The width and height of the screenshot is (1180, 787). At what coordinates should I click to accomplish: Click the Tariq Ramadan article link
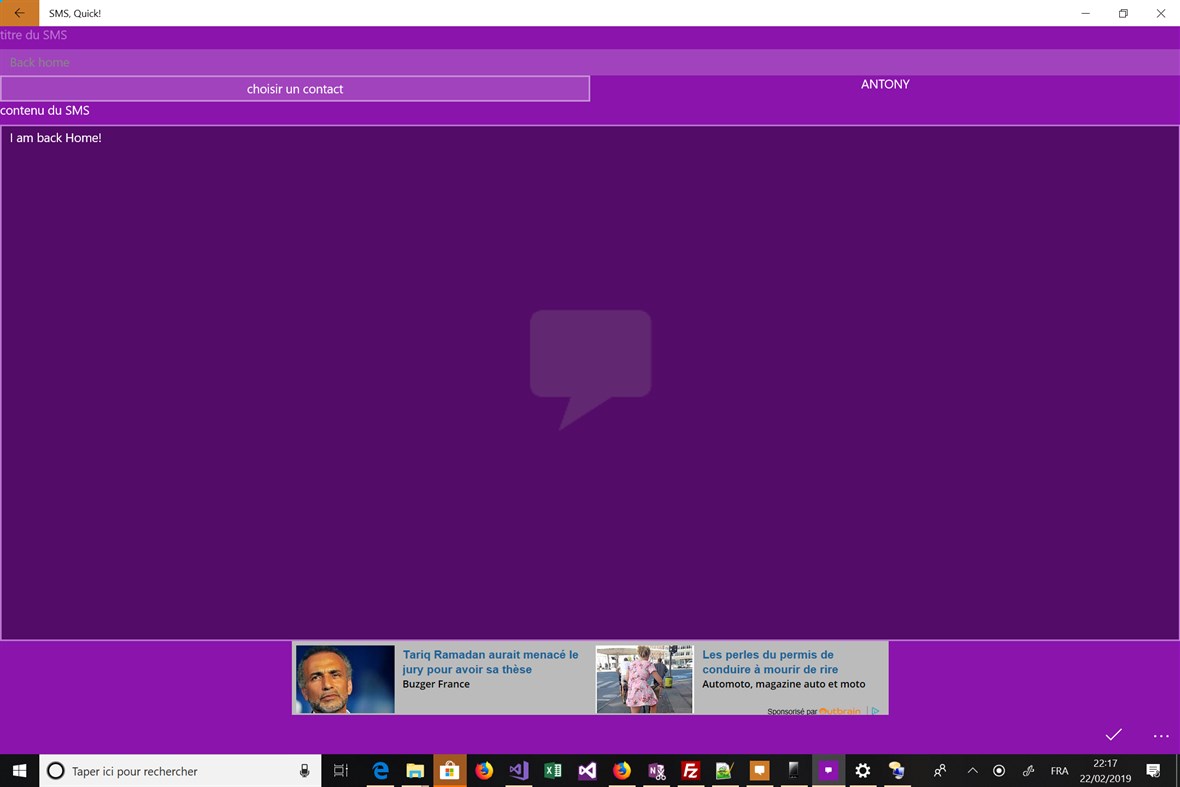click(490, 661)
